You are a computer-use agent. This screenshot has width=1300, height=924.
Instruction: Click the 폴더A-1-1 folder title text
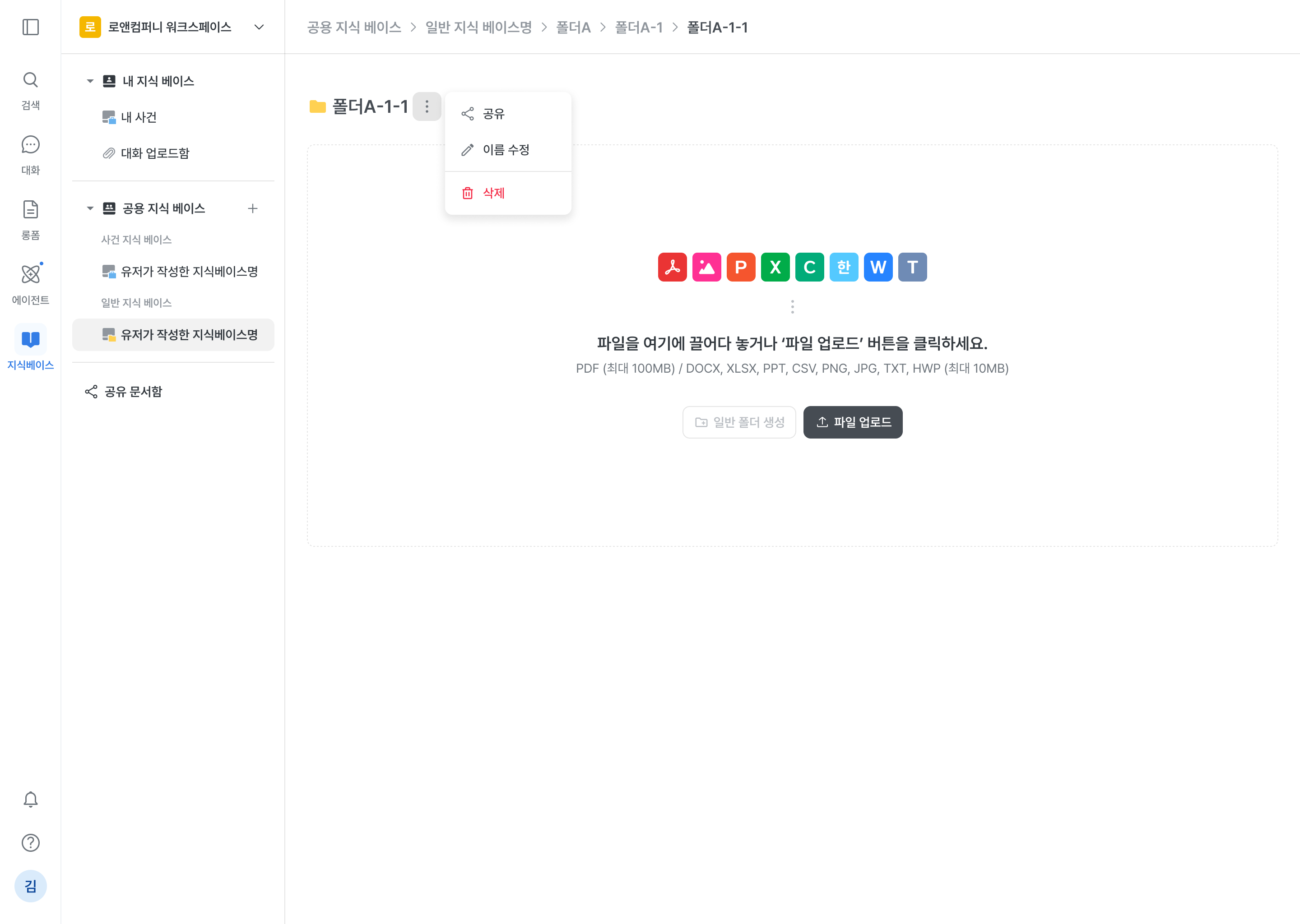[x=371, y=106]
